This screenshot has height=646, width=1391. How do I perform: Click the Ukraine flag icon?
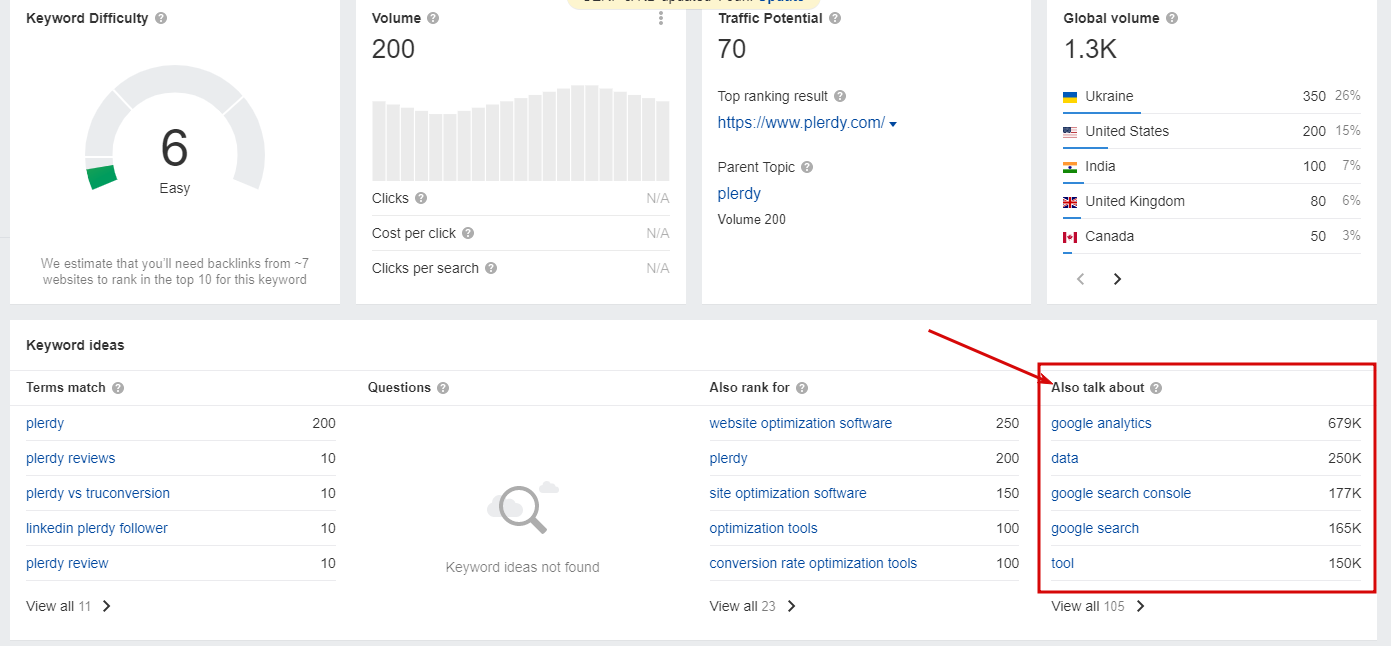[x=1070, y=97]
